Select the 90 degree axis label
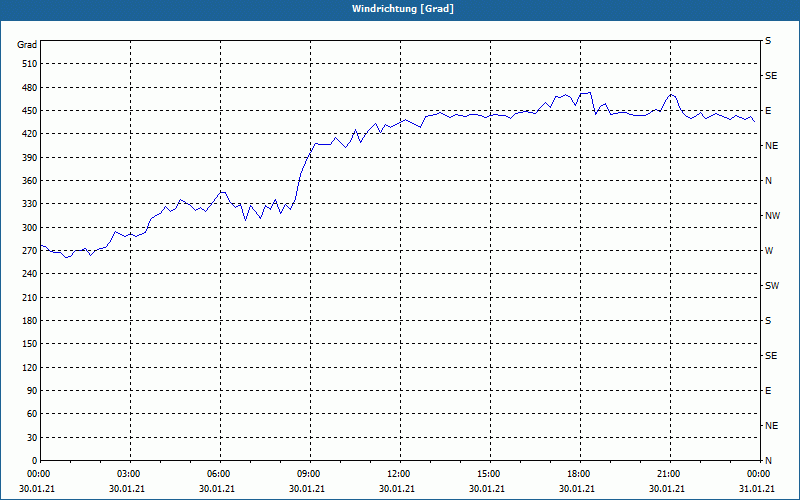This screenshot has height=500, width=800. click(32, 391)
